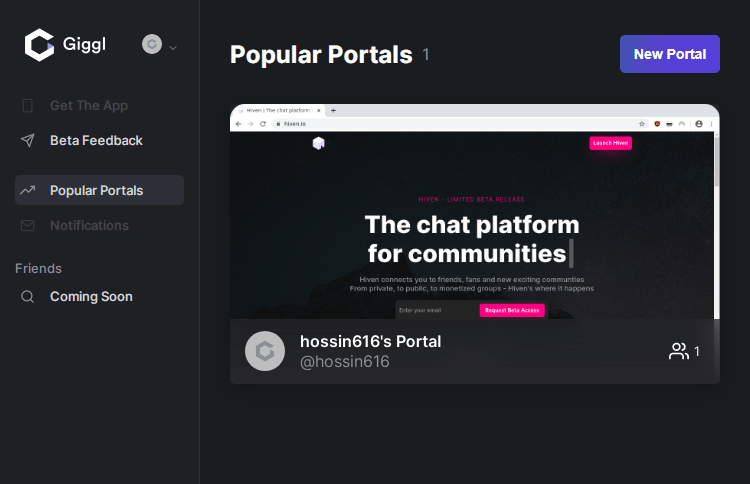Click the hossin616's Portal title
Viewport: 750px width, 484px height.
[x=370, y=341]
